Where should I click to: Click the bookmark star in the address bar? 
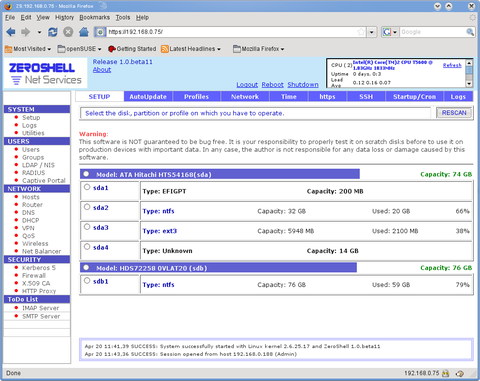361,32
